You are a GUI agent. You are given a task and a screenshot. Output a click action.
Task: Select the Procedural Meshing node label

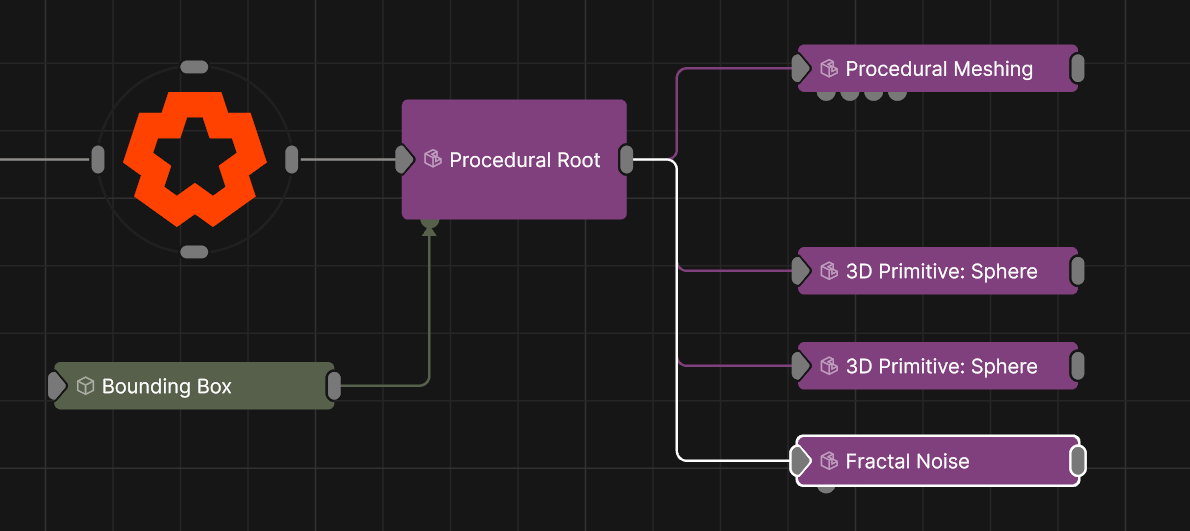point(939,69)
